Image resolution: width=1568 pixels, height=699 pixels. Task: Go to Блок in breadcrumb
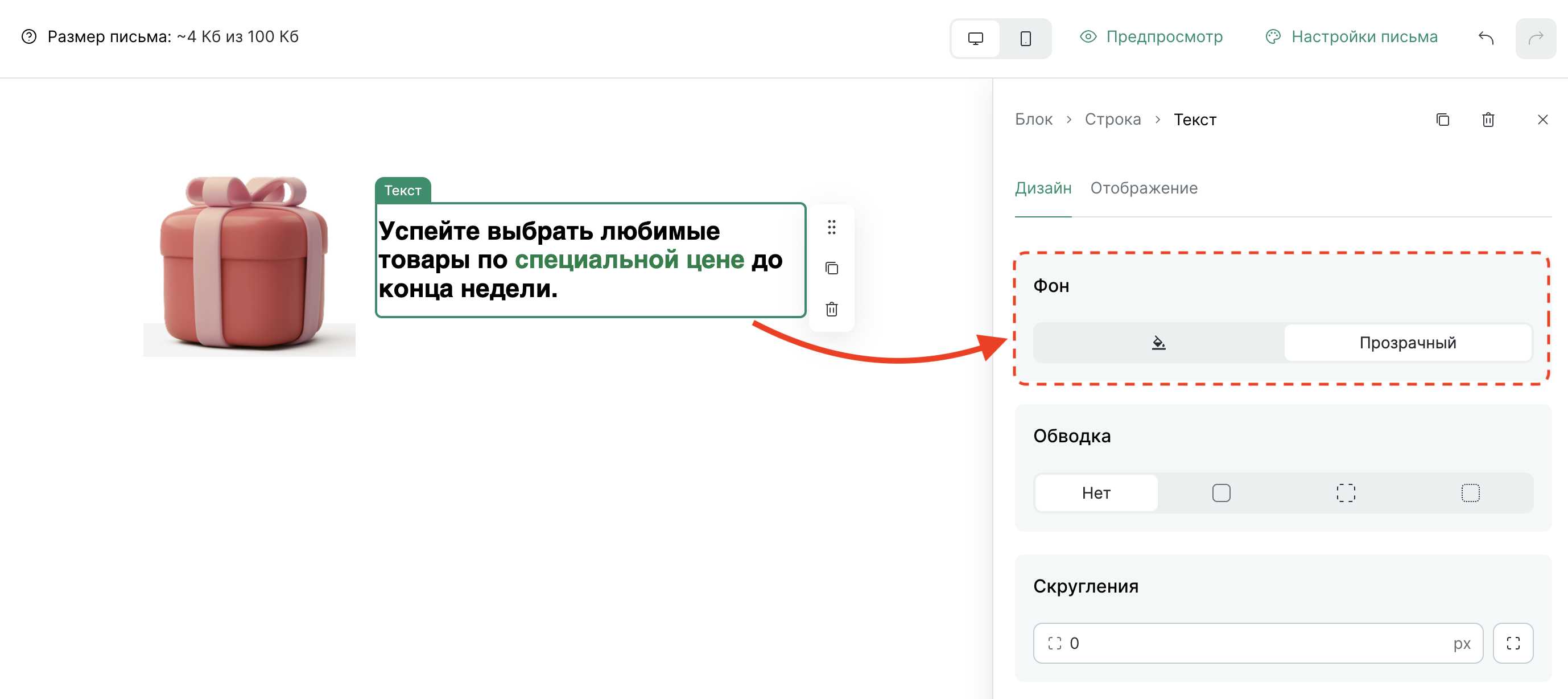click(1034, 120)
